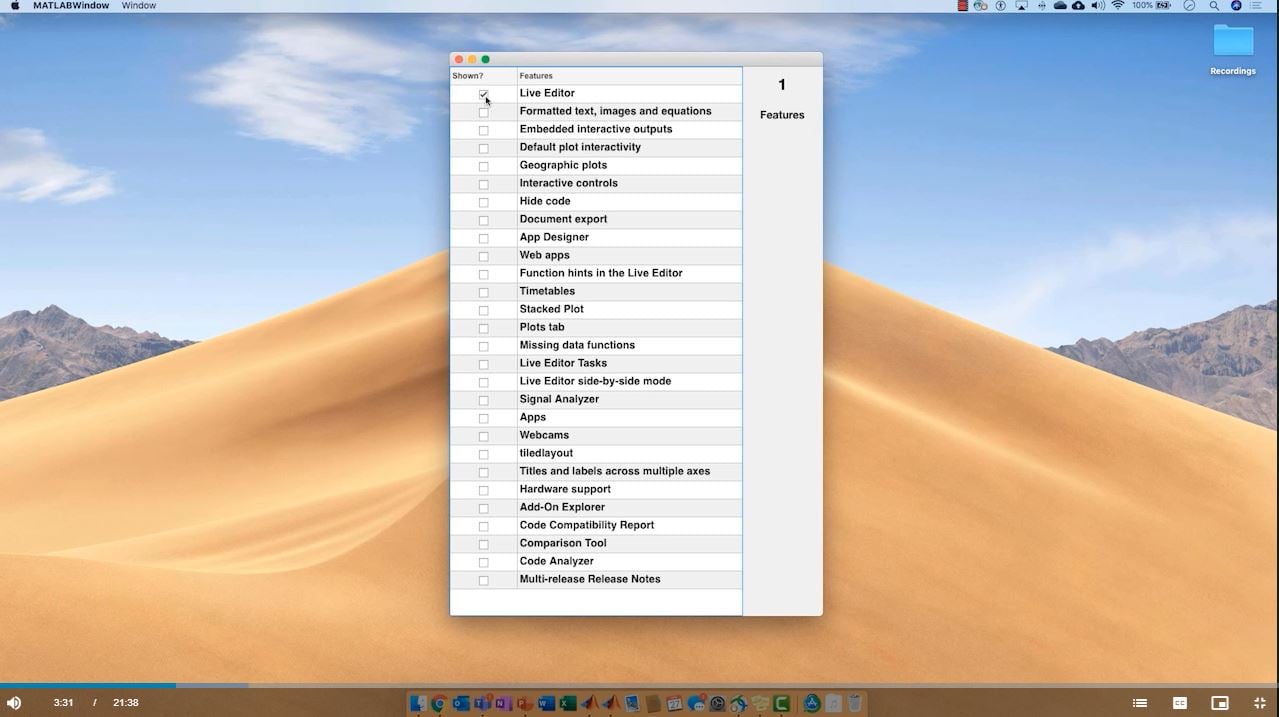
Task: Launch Word from the dock
Action: click(x=546, y=703)
